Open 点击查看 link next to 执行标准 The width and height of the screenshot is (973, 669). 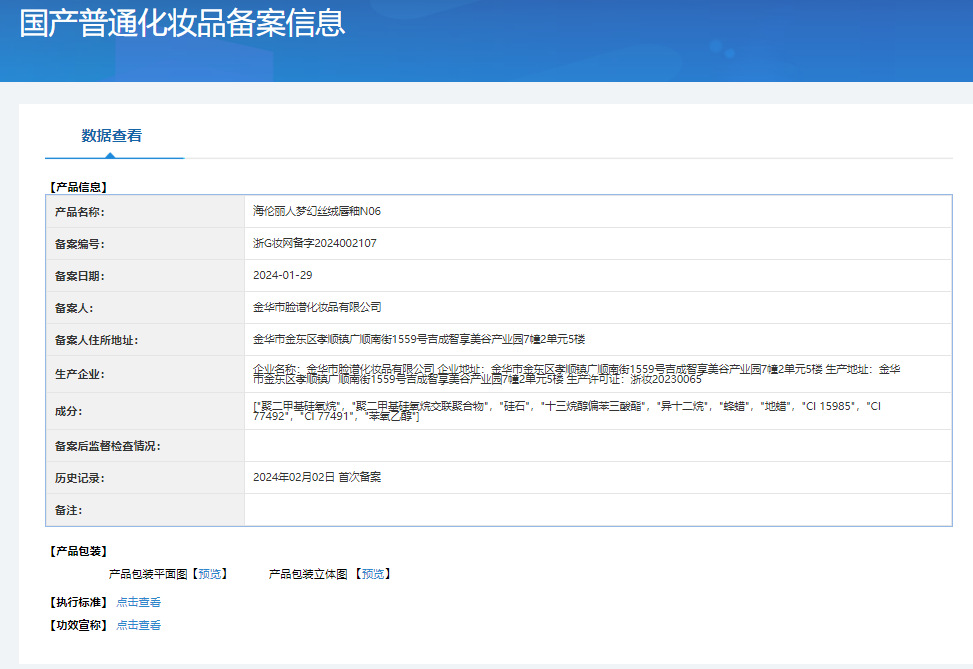[138, 602]
